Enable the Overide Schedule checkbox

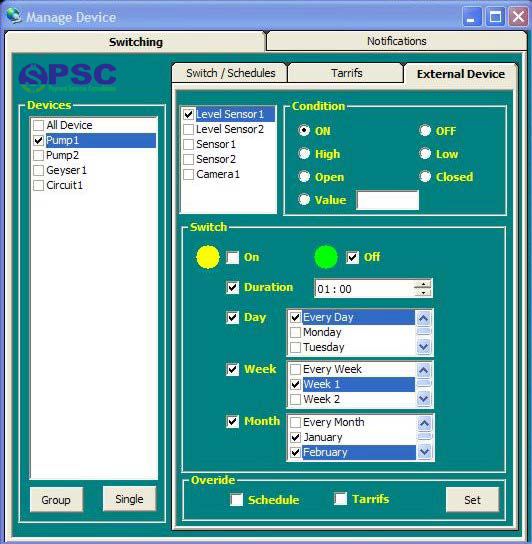[236, 500]
